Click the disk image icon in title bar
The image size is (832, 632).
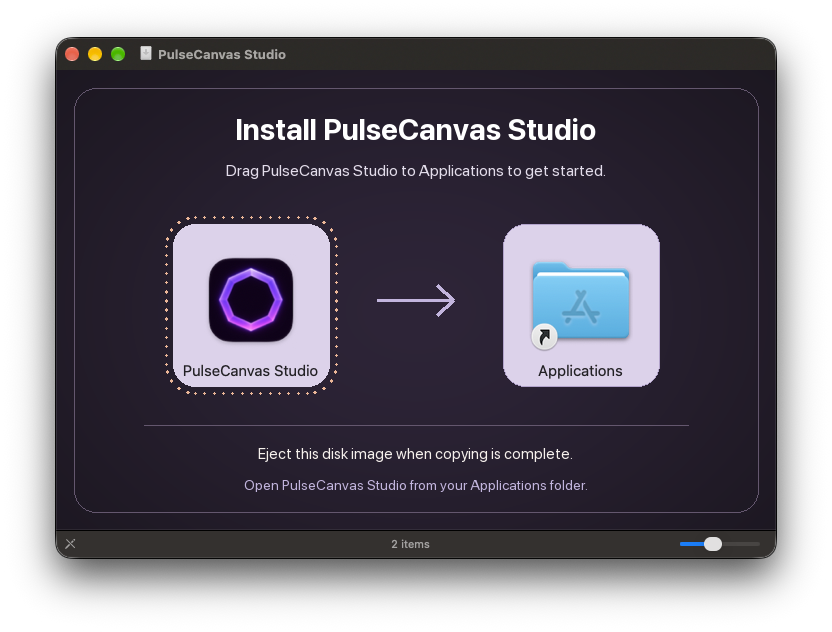pos(146,54)
